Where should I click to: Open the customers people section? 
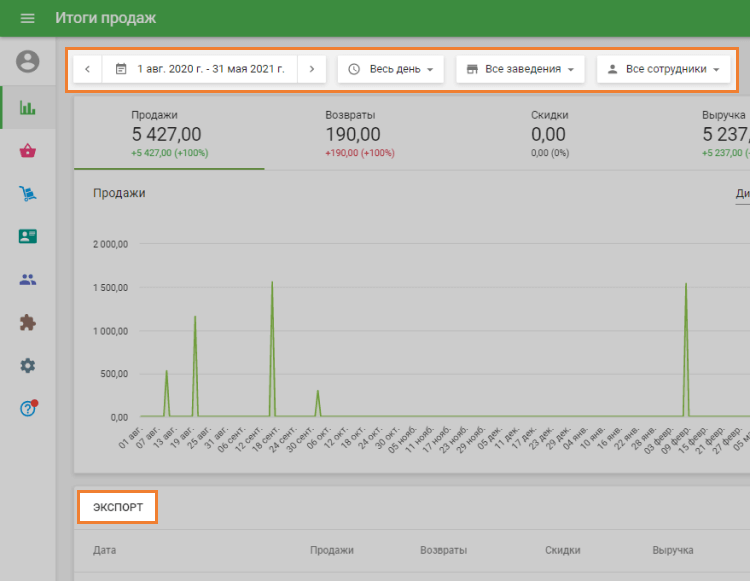28,280
